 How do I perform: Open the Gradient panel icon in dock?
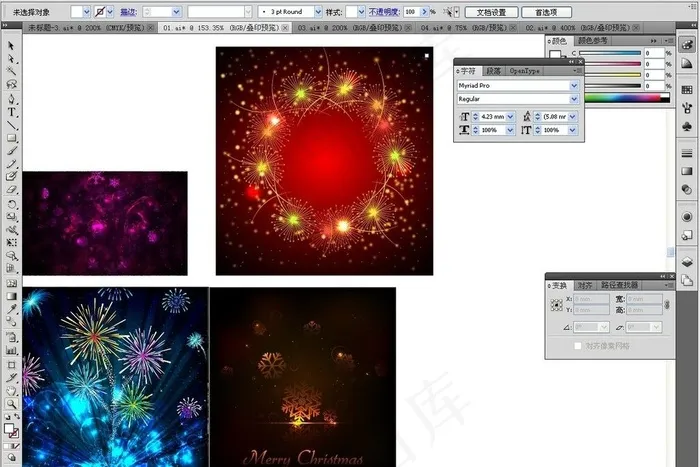pos(687,171)
